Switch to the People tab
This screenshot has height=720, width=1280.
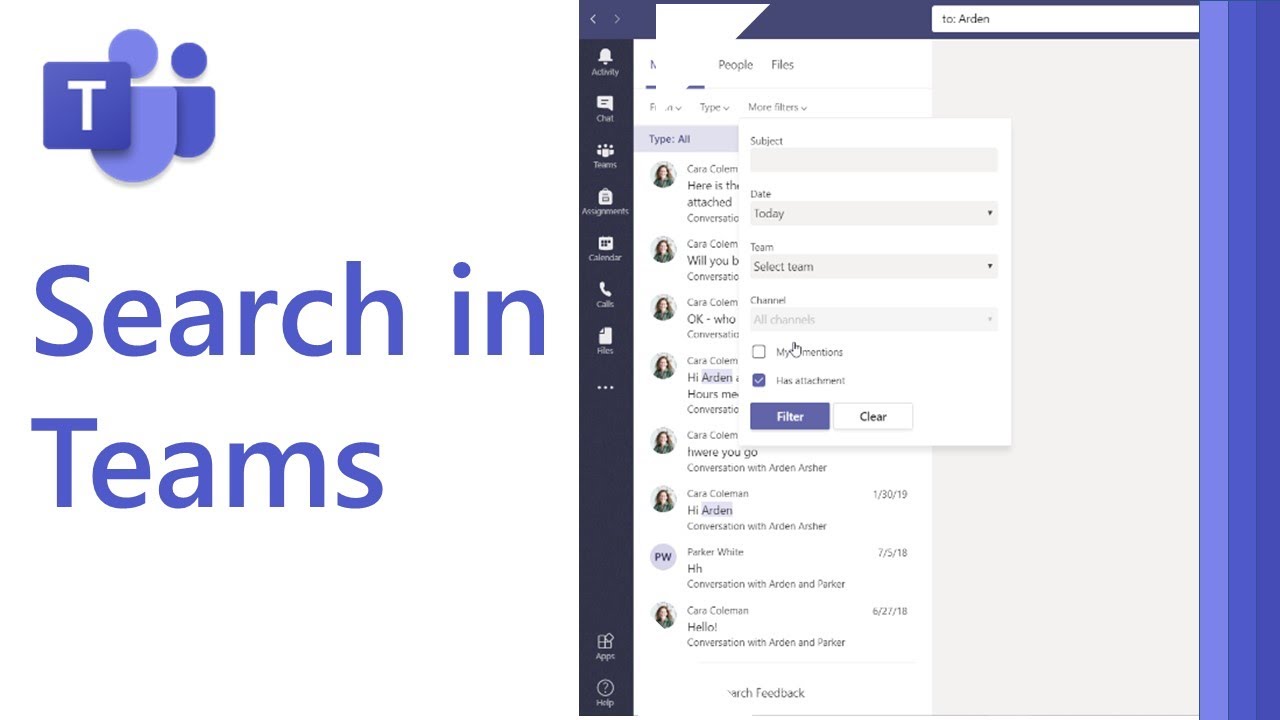pyautogui.click(x=735, y=65)
